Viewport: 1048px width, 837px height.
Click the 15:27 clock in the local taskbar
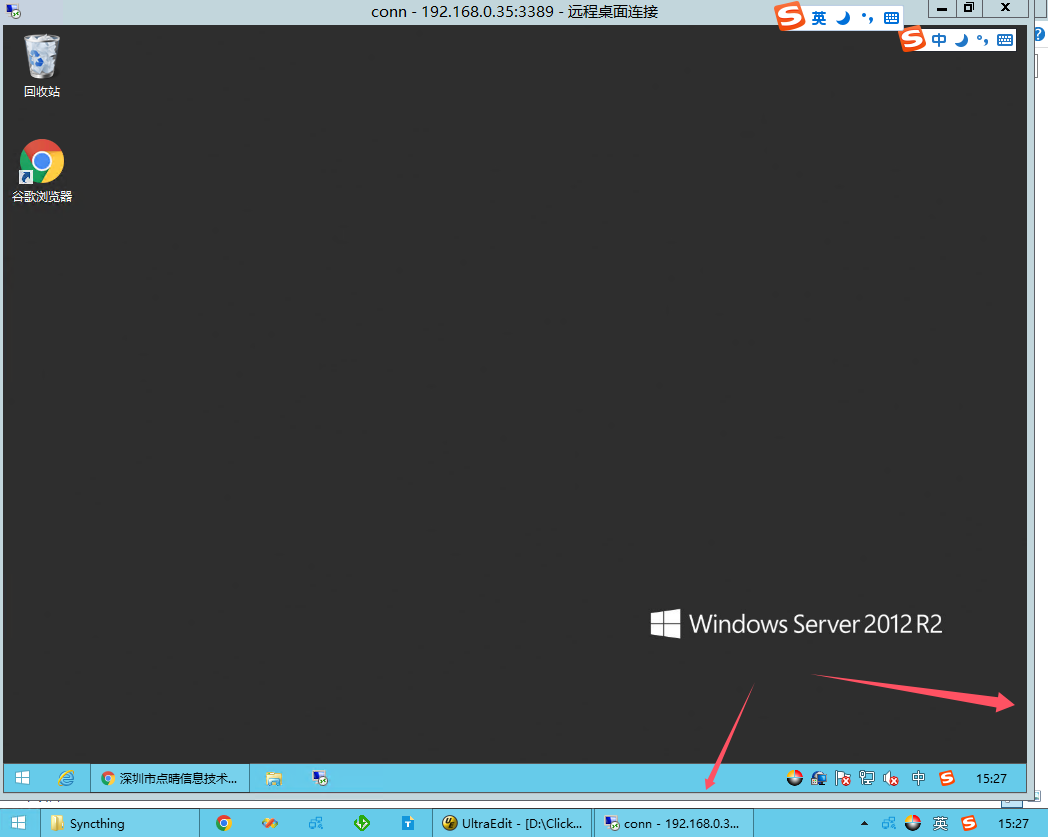1013,823
